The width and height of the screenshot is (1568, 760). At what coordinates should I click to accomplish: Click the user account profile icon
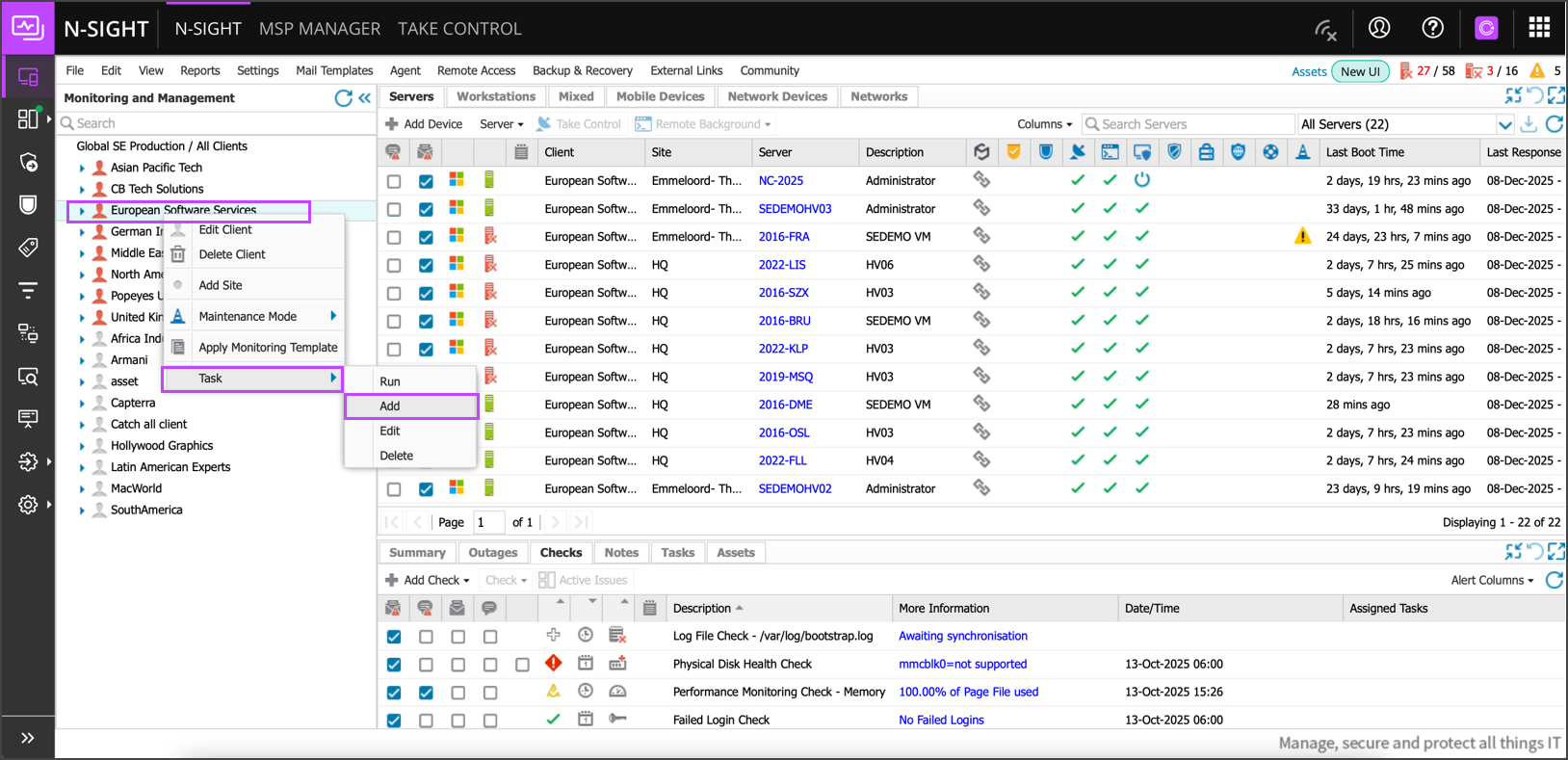(x=1379, y=28)
